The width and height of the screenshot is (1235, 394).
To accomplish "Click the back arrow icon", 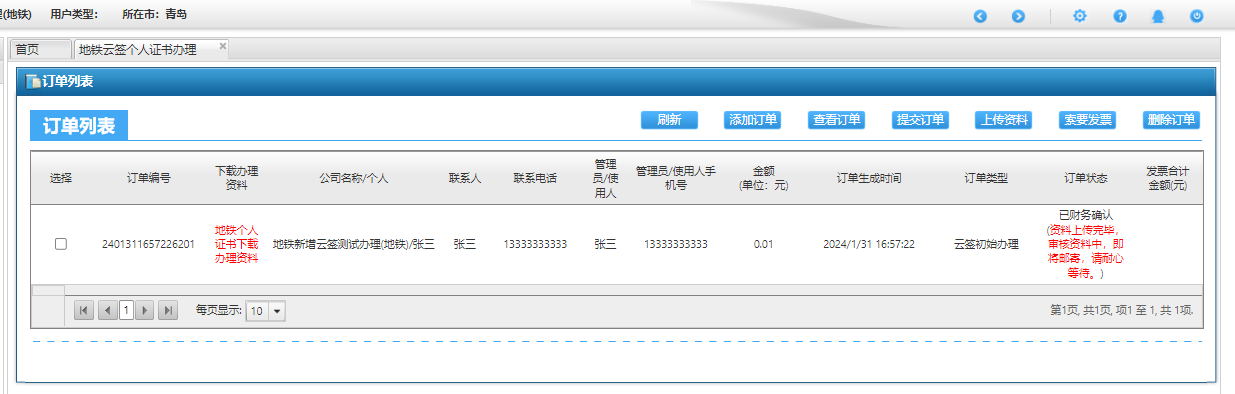I will point(980,16).
